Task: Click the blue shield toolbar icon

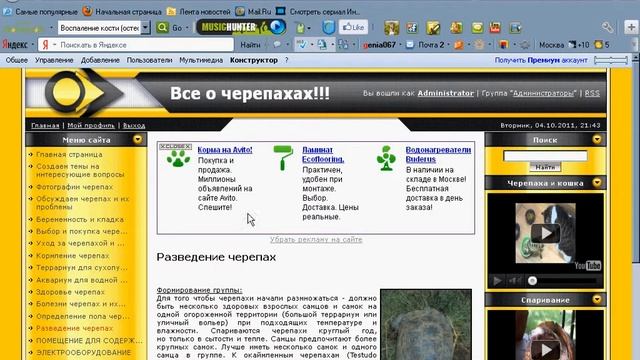Action: click(328, 27)
